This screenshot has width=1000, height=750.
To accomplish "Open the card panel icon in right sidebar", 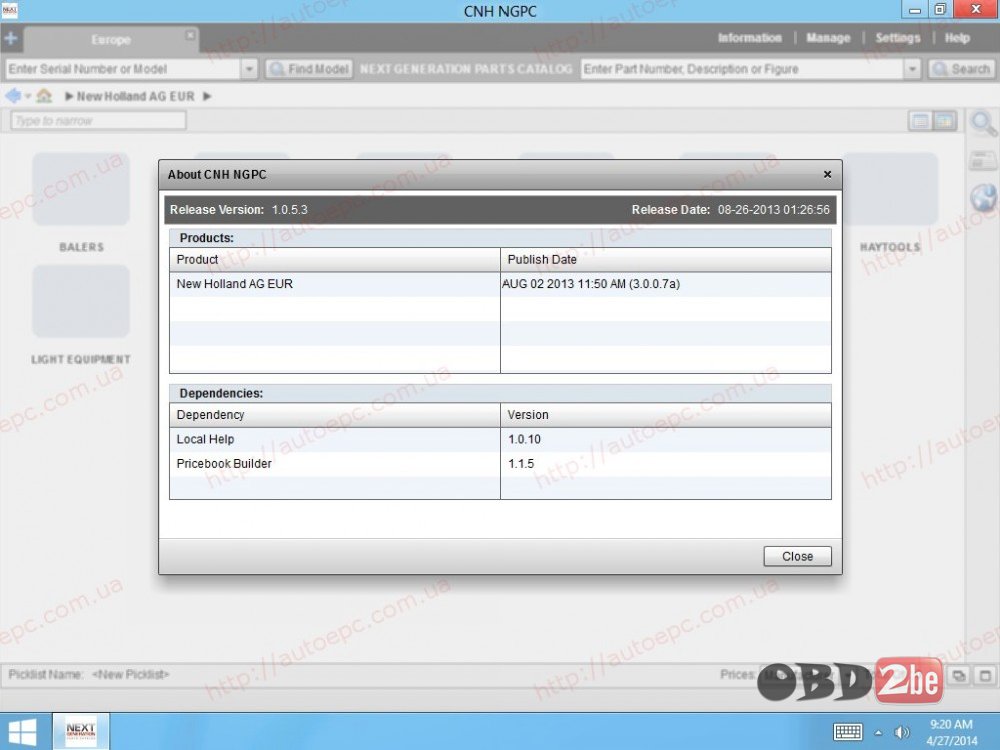I will tap(983, 161).
